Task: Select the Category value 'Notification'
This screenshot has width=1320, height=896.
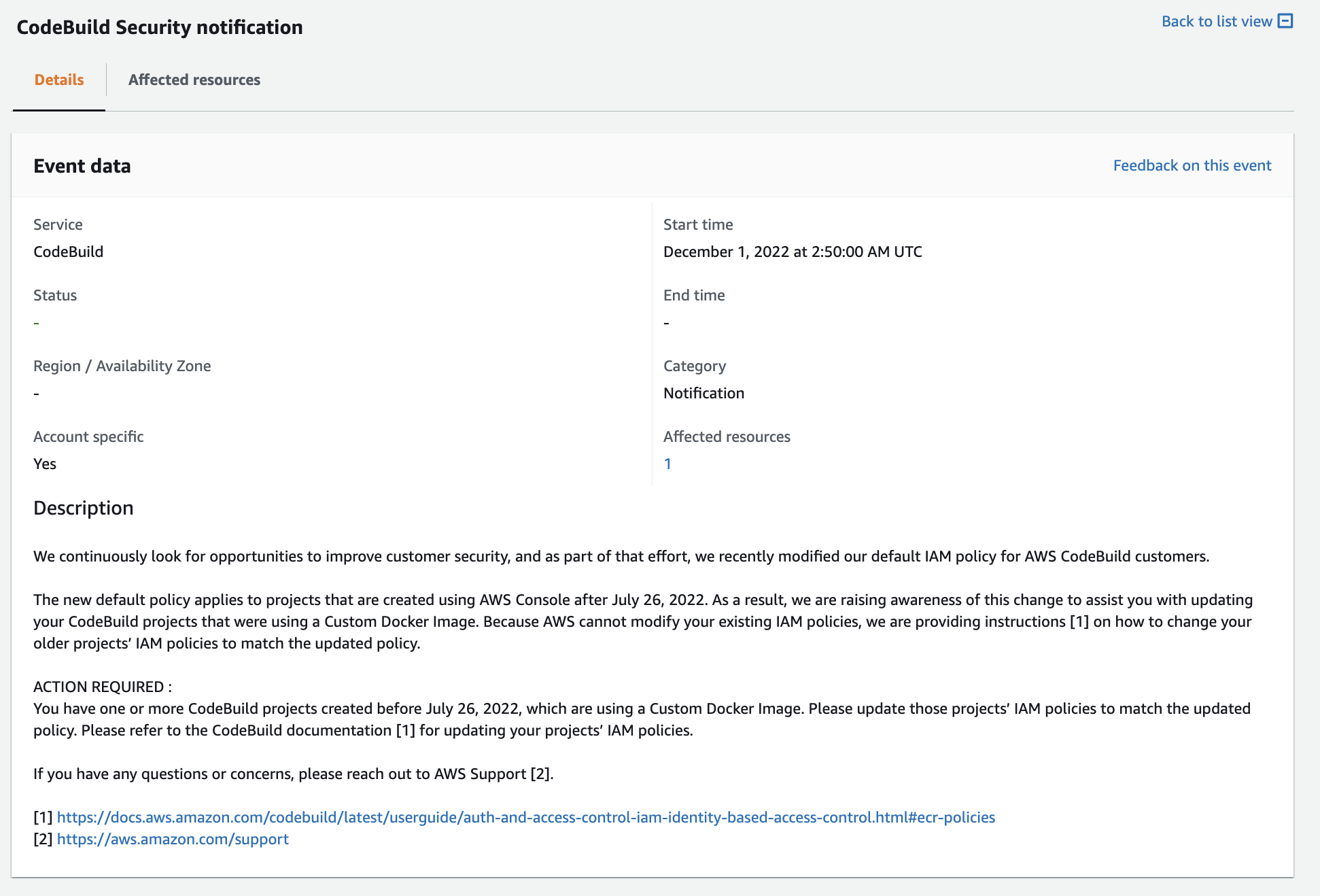Action: [x=704, y=393]
